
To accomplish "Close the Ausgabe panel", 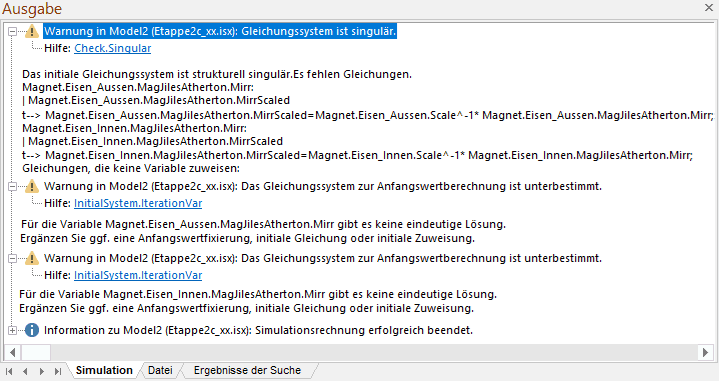I will (708, 7).
